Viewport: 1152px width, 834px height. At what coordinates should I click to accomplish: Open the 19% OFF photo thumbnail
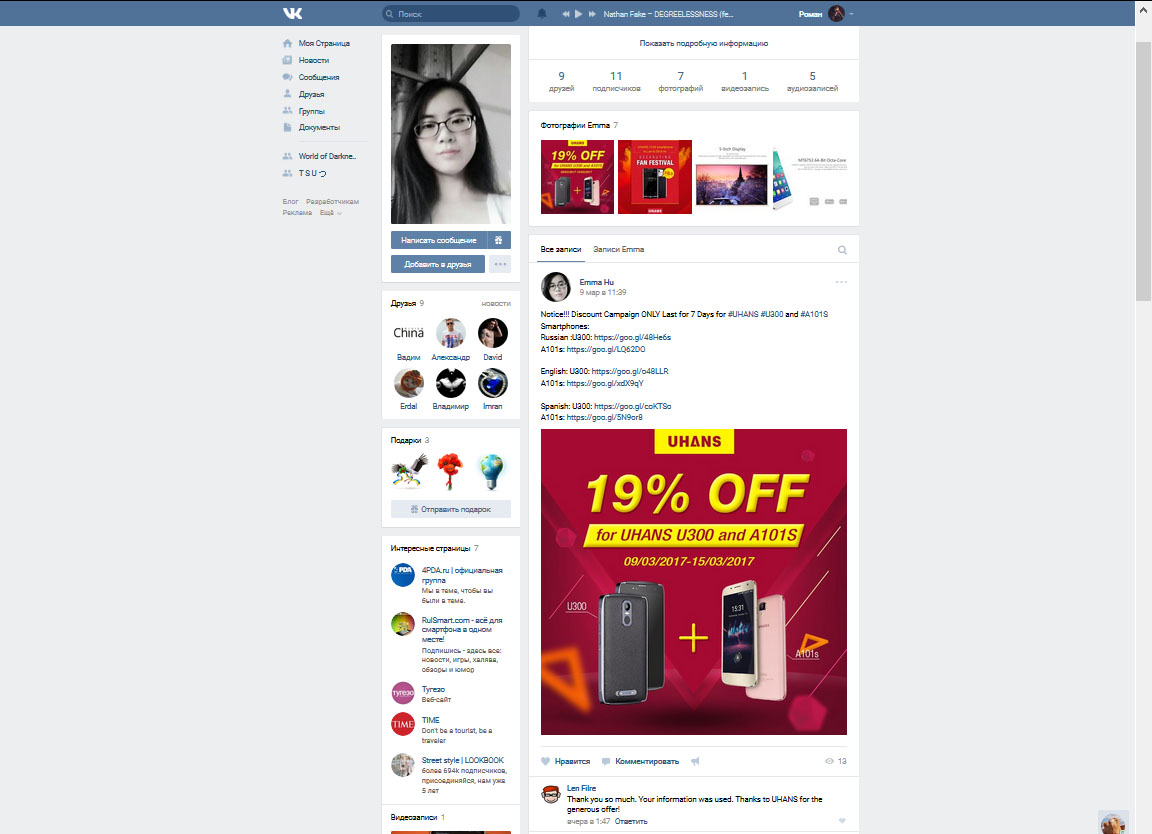pyautogui.click(x=577, y=177)
